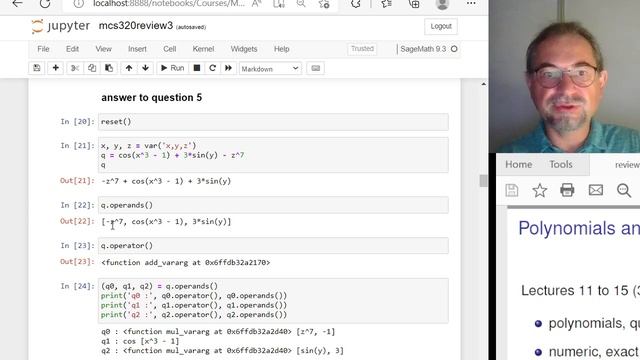Open the Insert menu

tap(137, 49)
